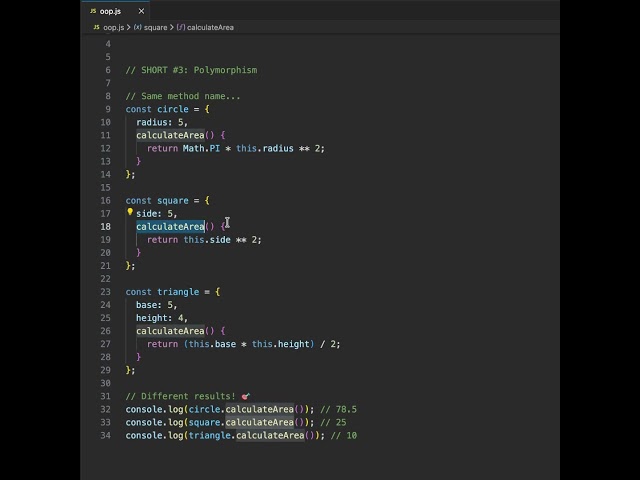640x480 pixels.
Task: Click the method symbol icon before calculateArea breadcrumb
Action: point(181,27)
